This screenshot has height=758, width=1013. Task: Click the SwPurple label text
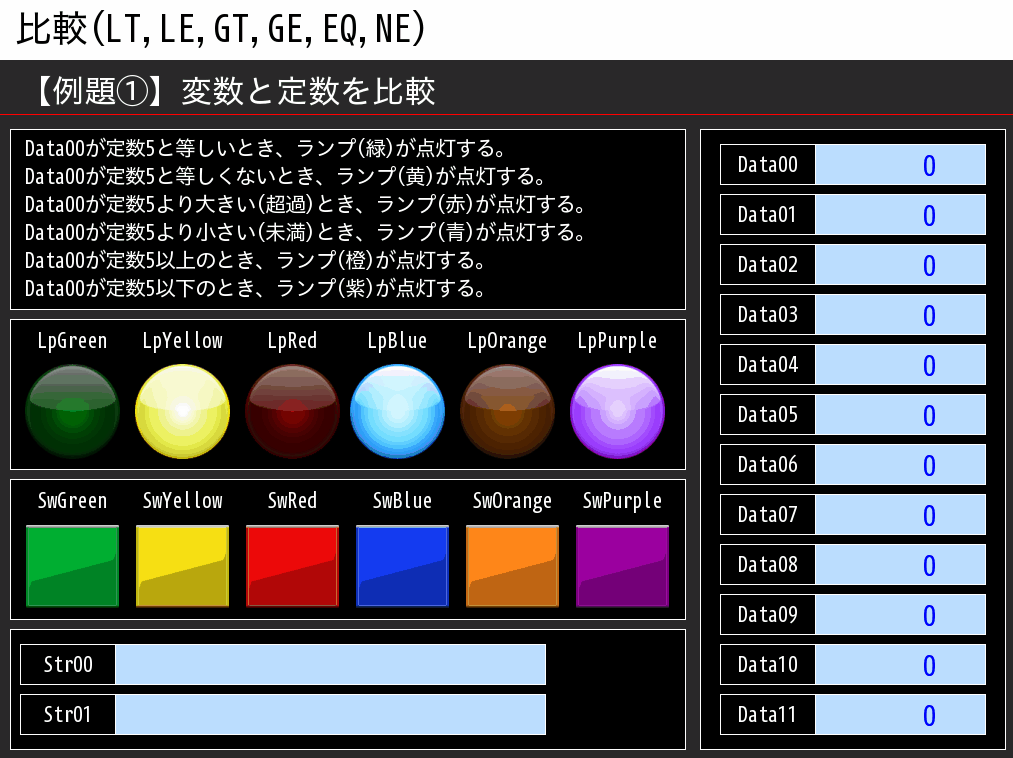coord(622,500)
